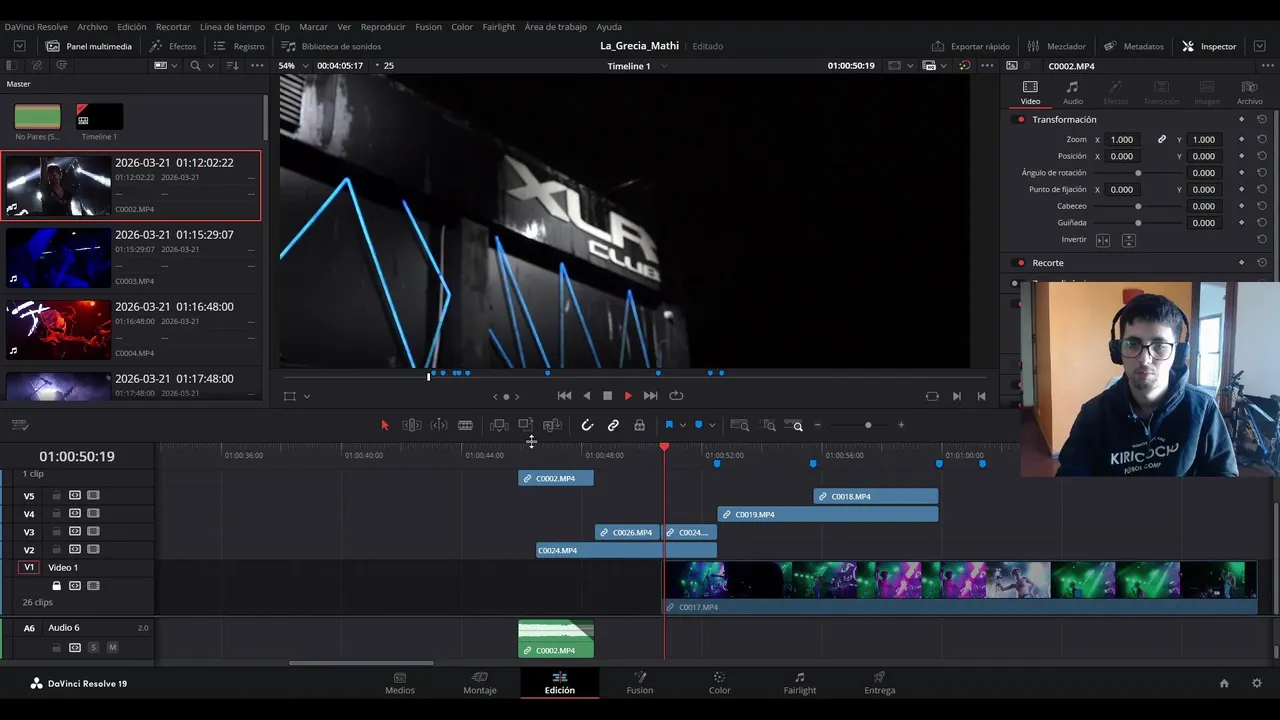Toggle timeline snapping magnet icon
Screen dimensions: 1280x720
[587, 425]
